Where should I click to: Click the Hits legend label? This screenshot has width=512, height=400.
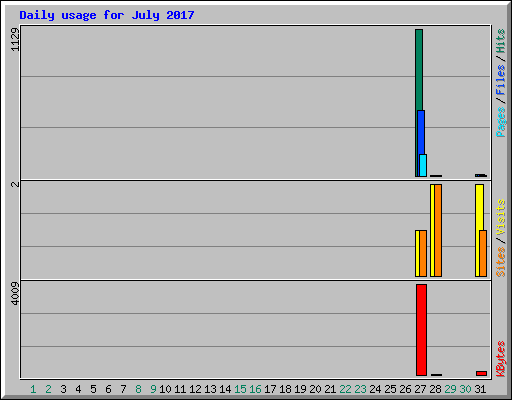pos(500,41)
